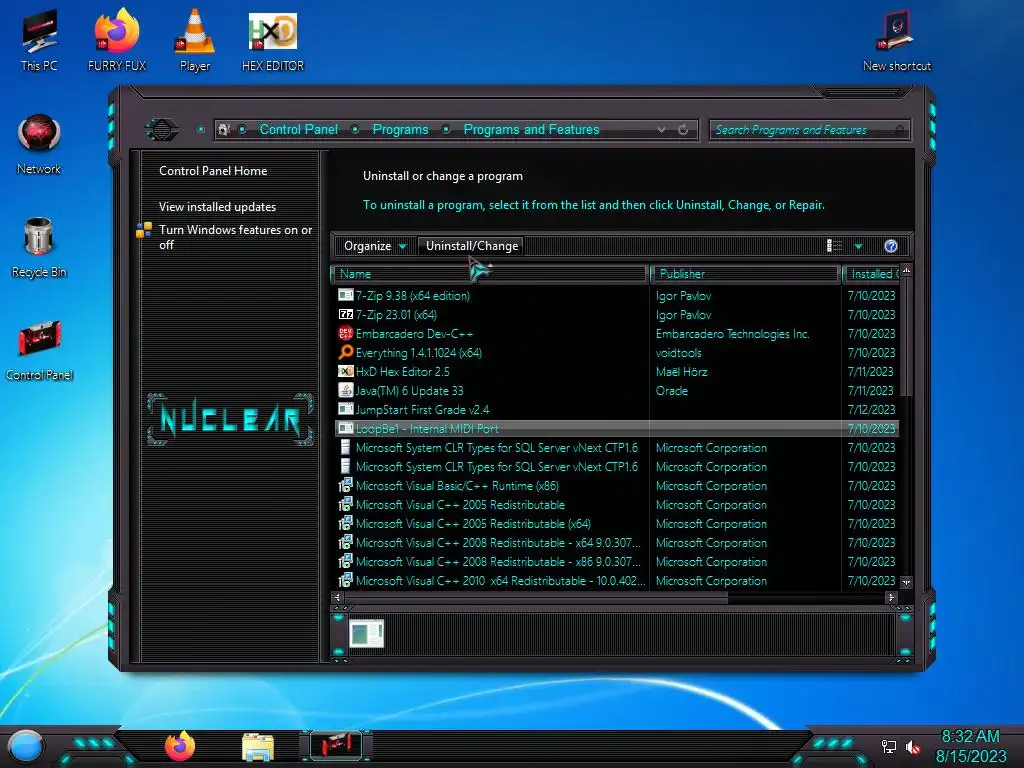
Task: Click the details pane program thumbnail
Action: tap(366, 633)
